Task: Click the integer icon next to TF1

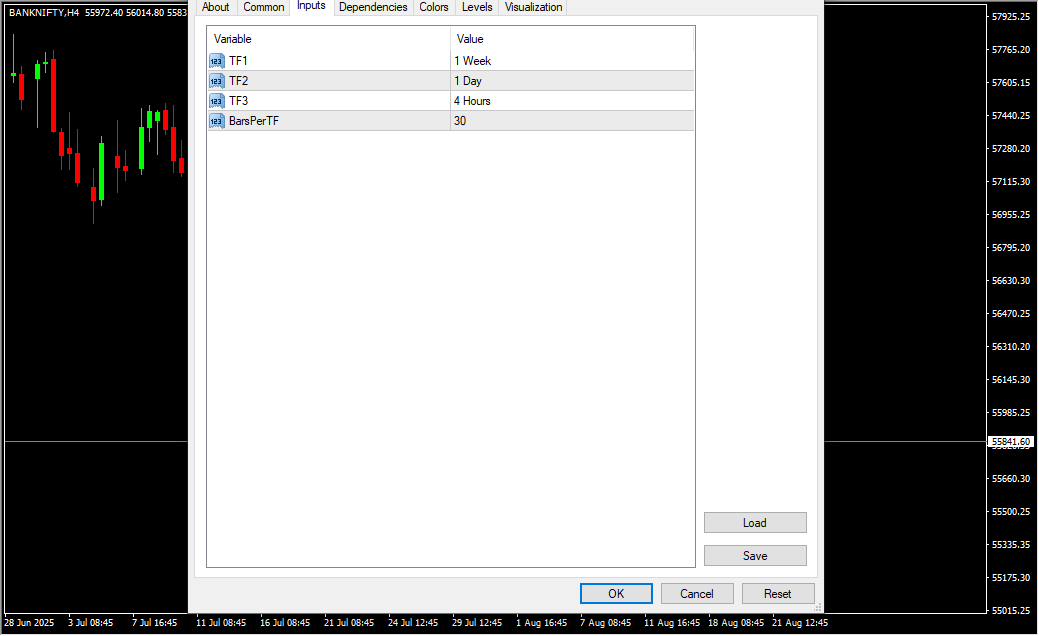Action: tap(217, 61)
